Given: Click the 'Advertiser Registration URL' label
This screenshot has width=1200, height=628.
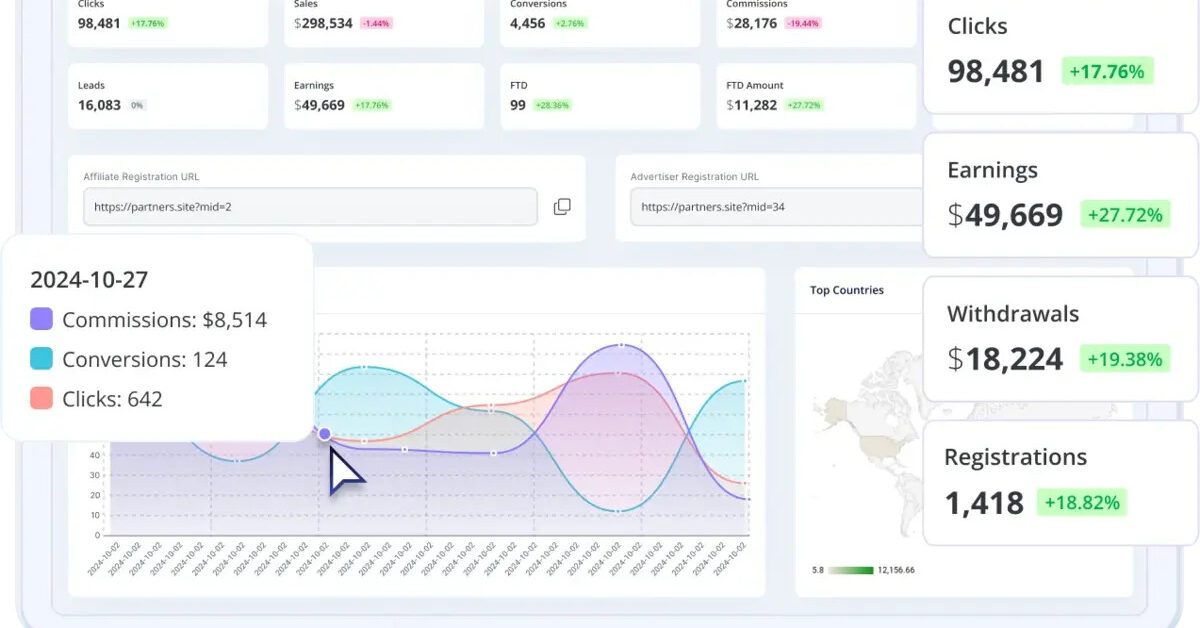Looking at the screenshot, I should [694, 177].
